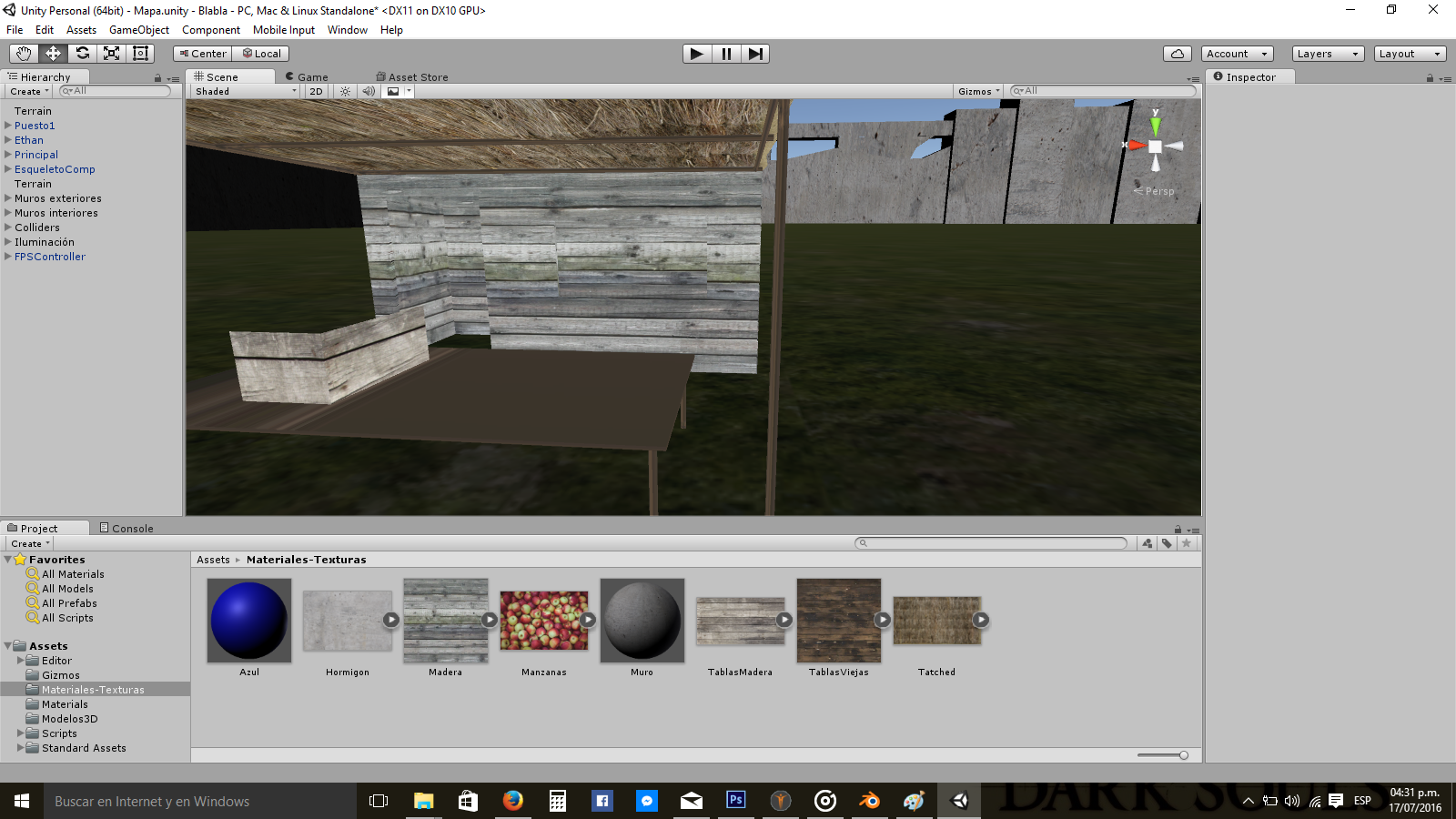Open Hierarchy Create dropdown

pos(29,91)
